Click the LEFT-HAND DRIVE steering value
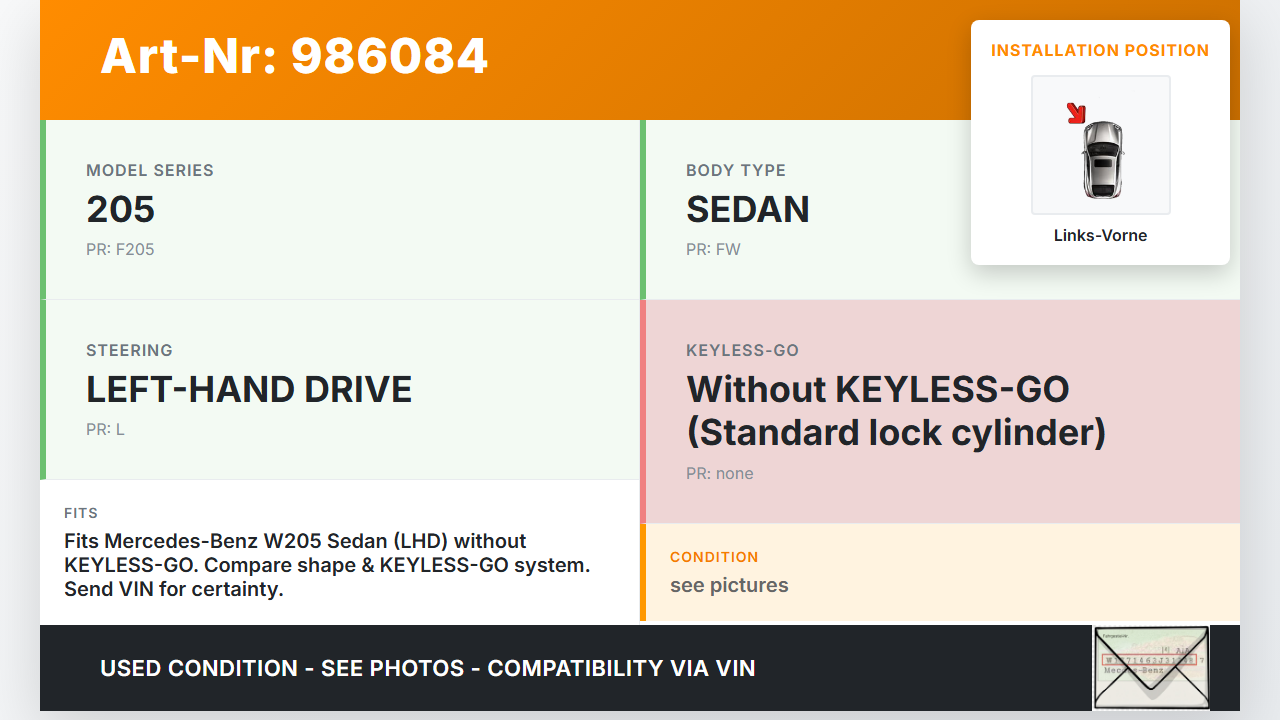 249,389
